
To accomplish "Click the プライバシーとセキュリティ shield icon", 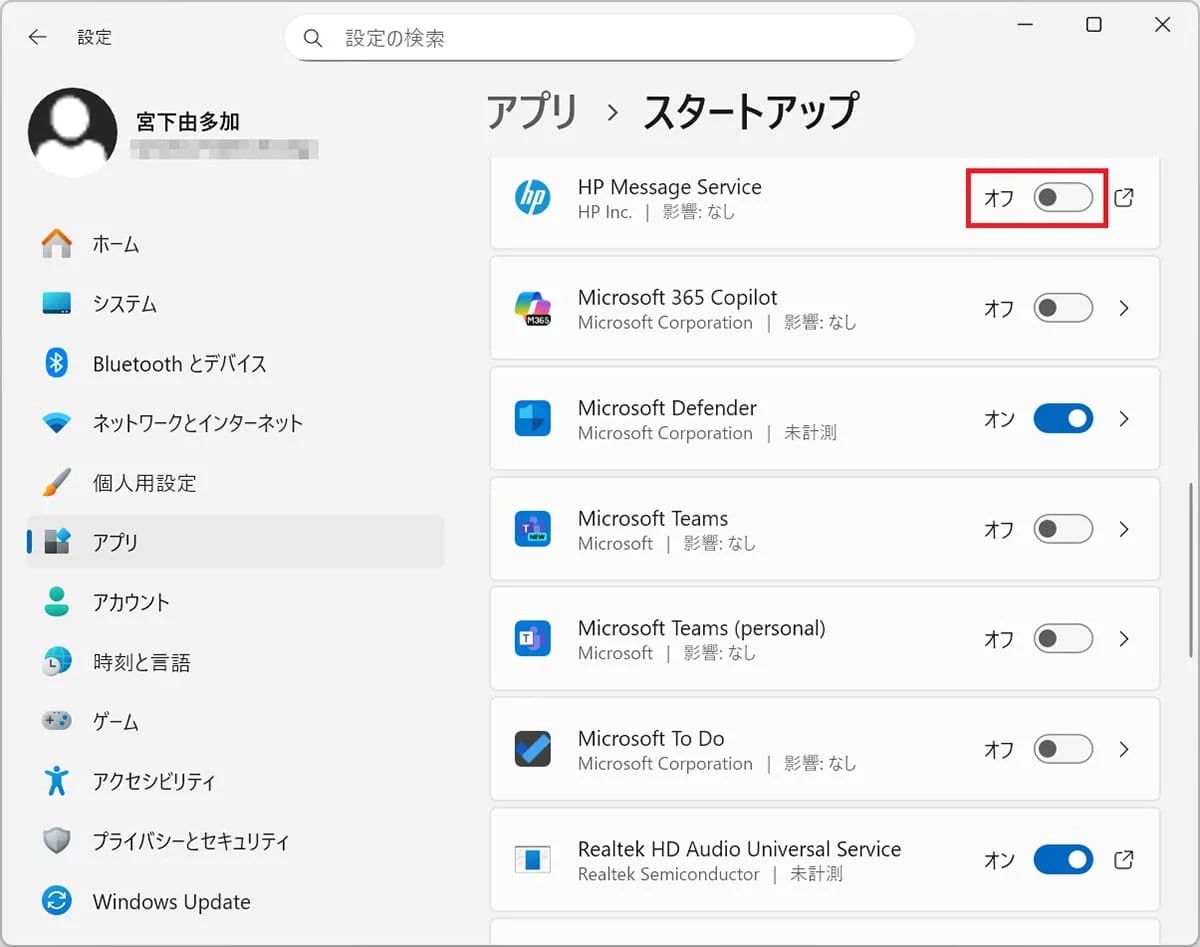I will tap(56, 841).
